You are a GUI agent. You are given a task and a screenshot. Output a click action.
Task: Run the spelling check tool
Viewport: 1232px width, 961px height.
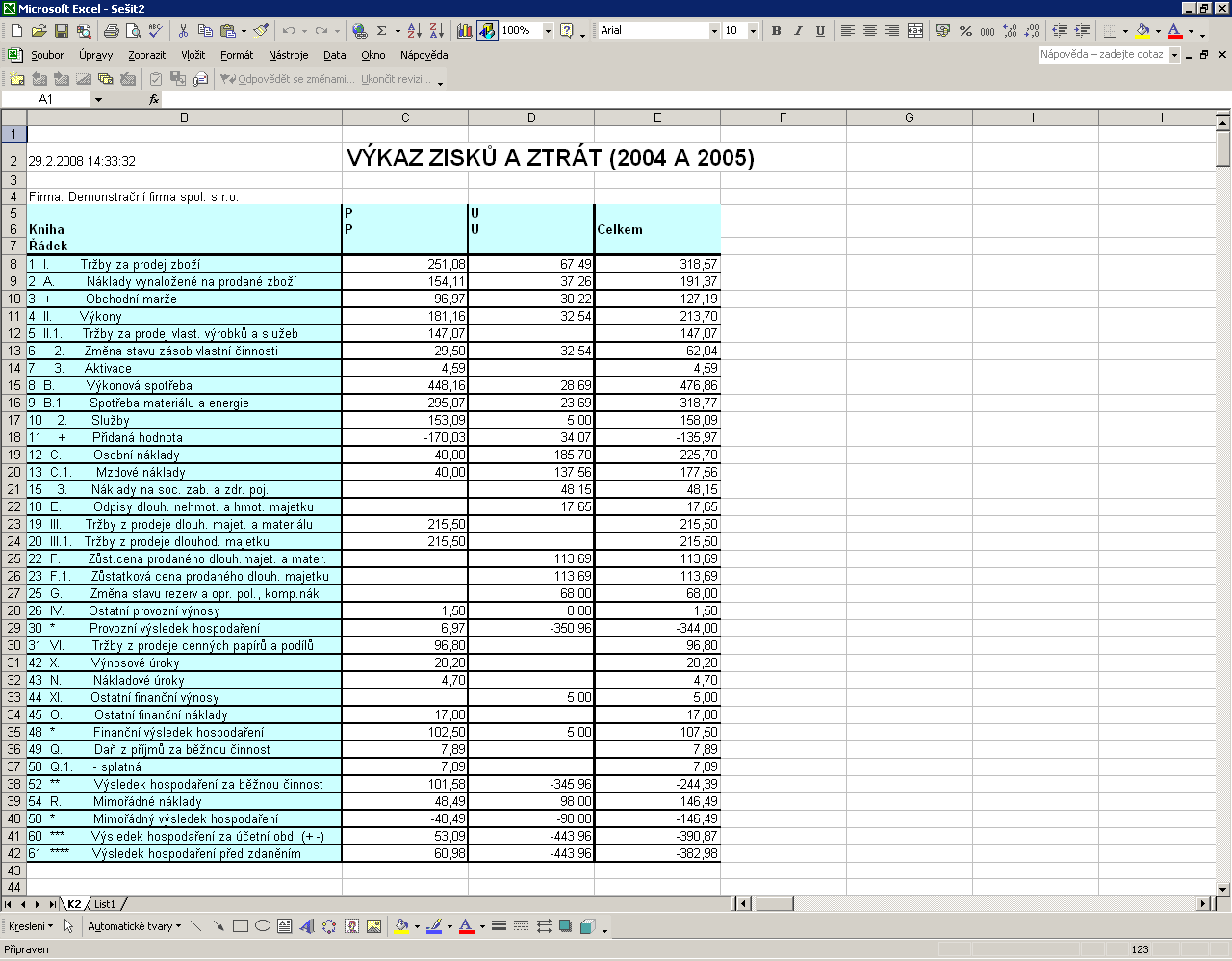pyautogui.click(x=156, y=31)
